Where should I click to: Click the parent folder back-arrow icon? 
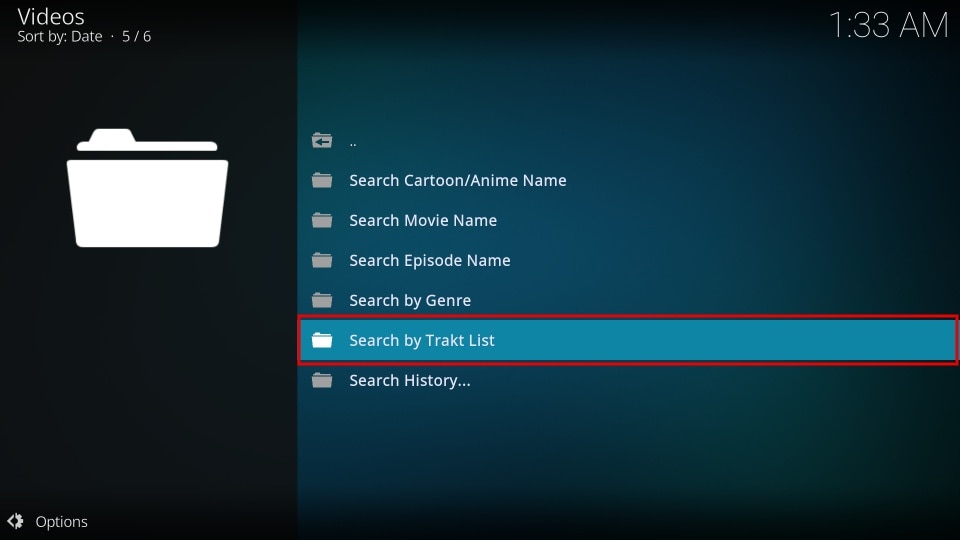[x=321, y=141]
